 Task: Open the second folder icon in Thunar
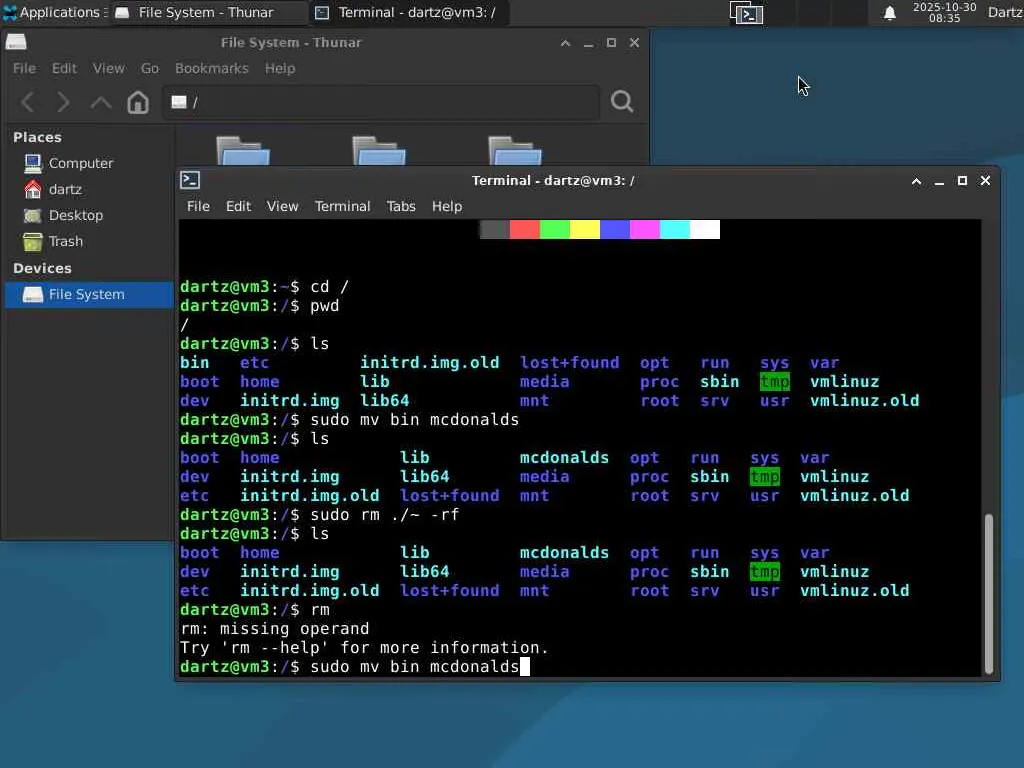[x=379, y=150]
